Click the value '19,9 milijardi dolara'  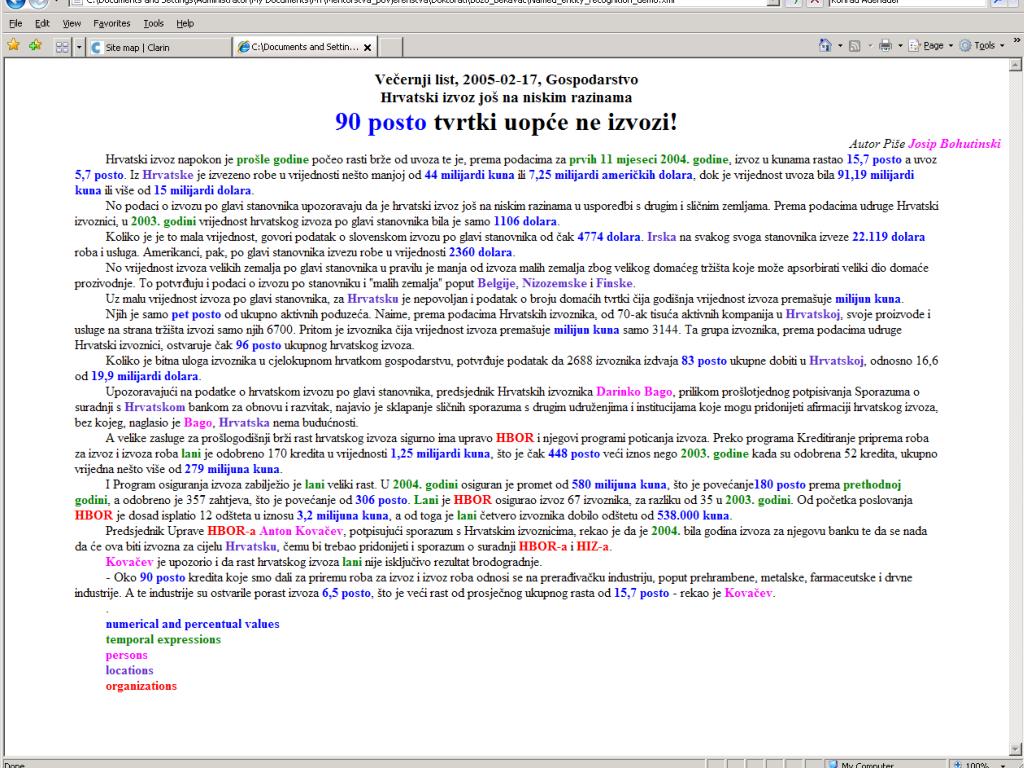coord(145,376)
